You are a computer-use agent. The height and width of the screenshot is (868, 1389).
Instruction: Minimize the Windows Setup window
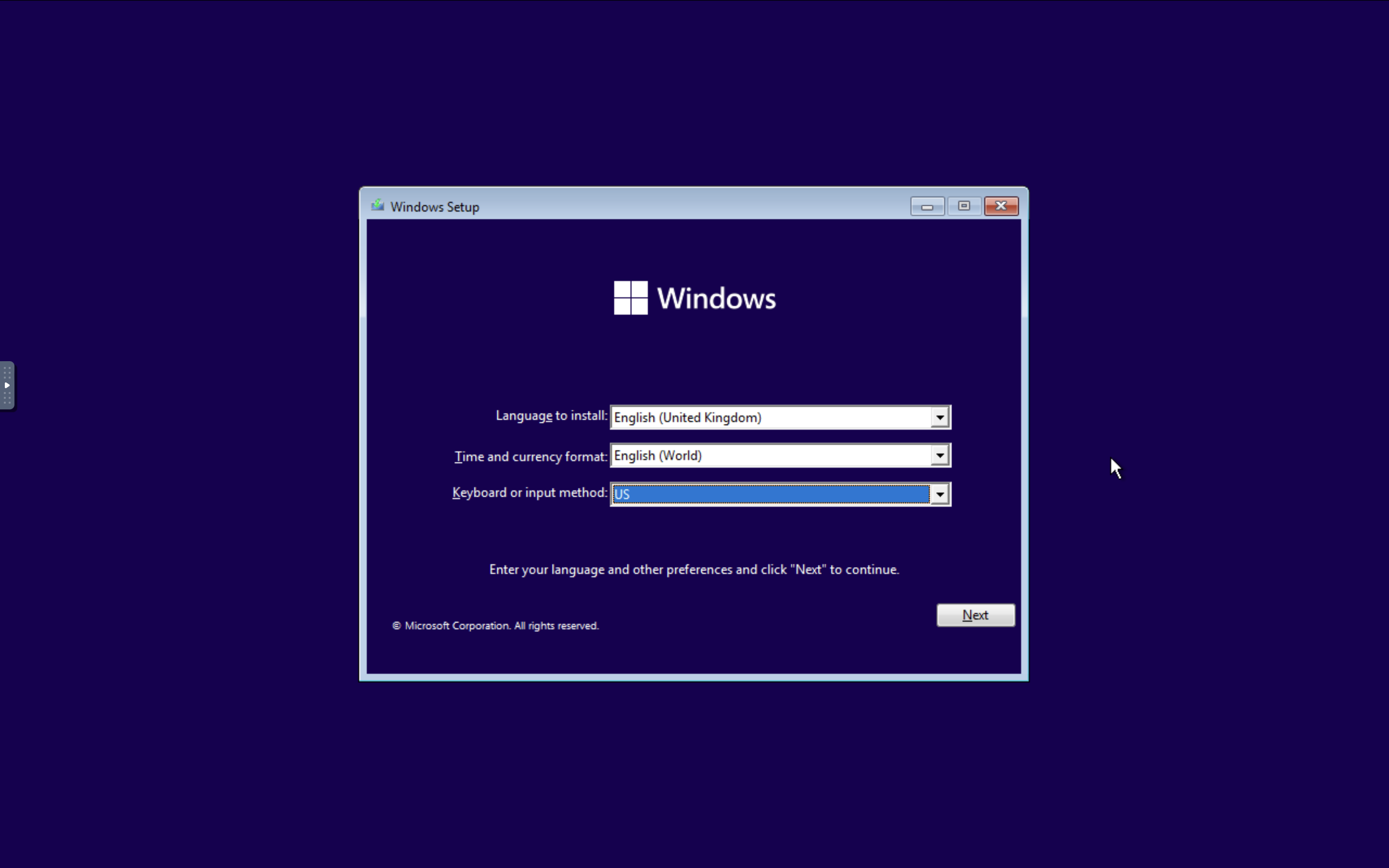click(927, 206)
